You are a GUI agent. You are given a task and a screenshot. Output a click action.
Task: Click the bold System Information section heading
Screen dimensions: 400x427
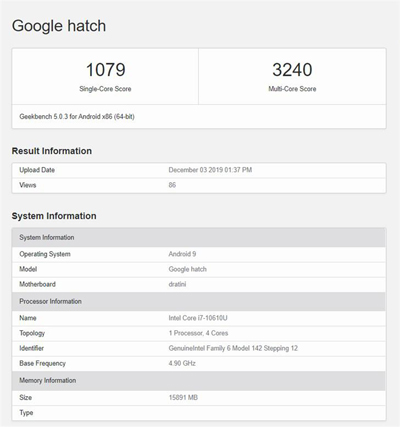tap(54, 216)
